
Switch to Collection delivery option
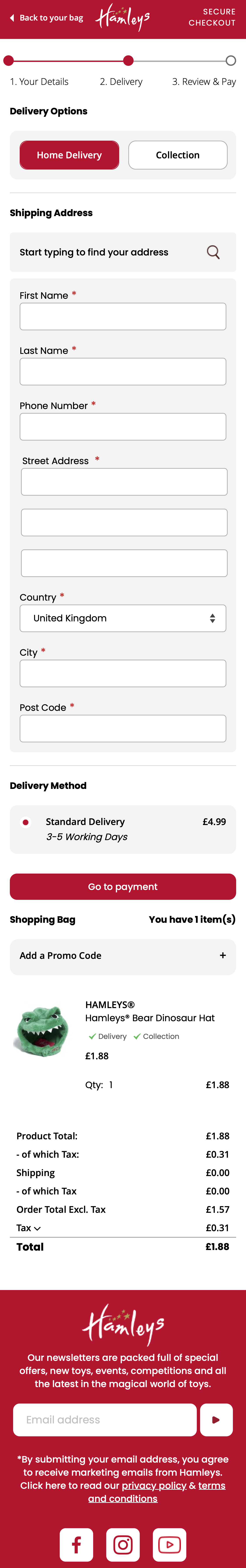177,155
